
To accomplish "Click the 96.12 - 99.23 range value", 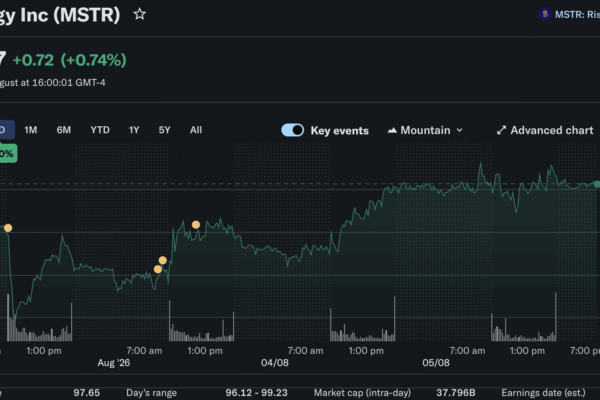I will pos(256,393).
